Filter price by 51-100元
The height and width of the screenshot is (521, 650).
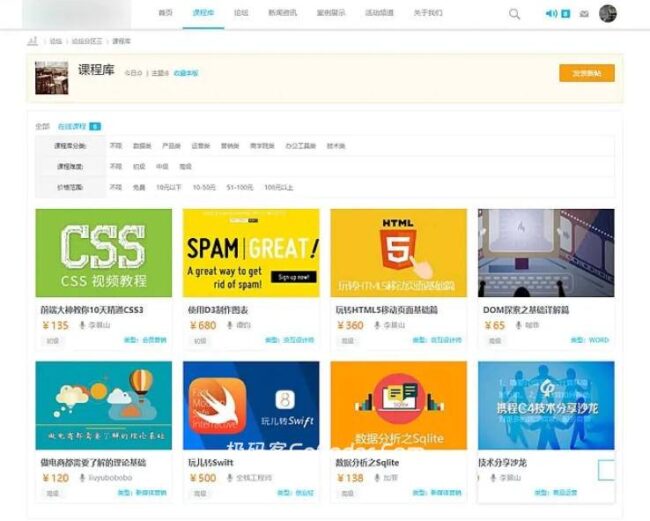(240, 187)
